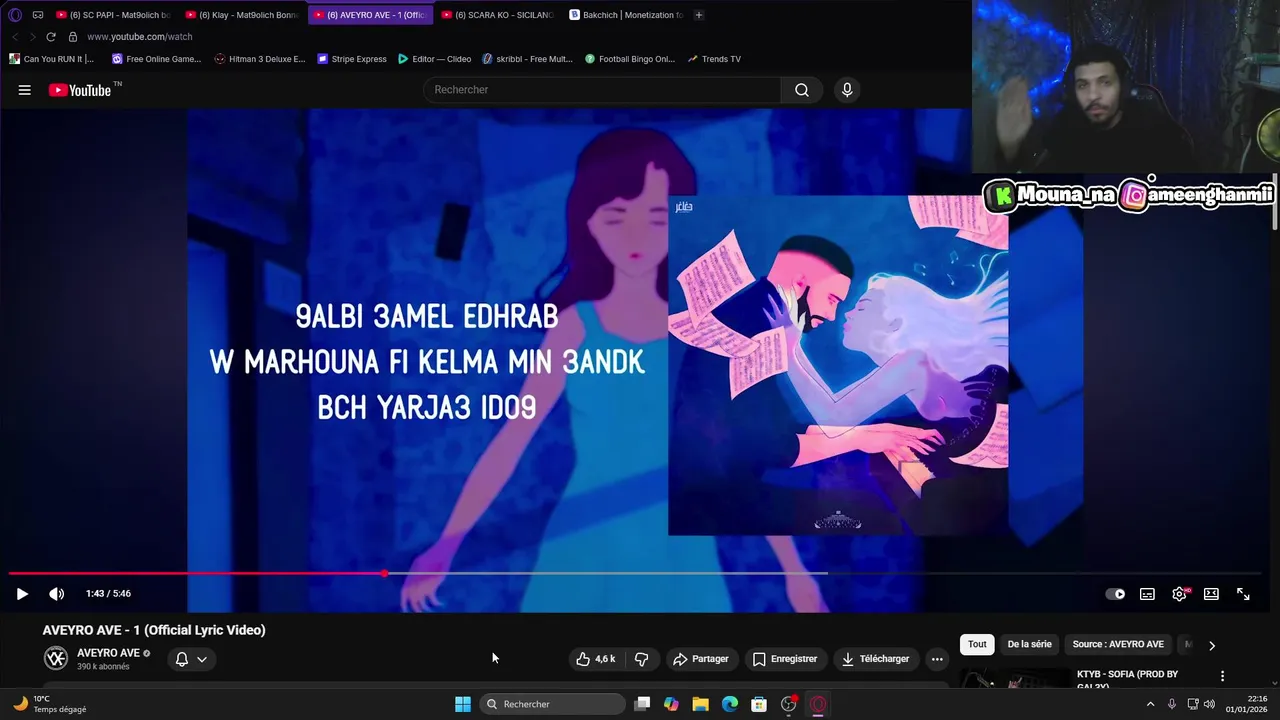Open the system volume speaker tray icon

click(x=1209, y=704)
